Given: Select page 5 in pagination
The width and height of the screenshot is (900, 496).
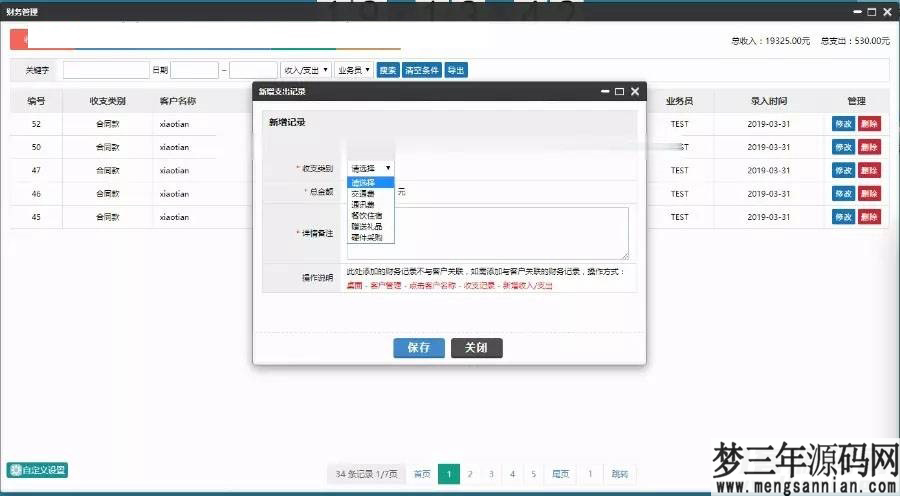Looking at the screenshot, I should [x=534, y=474].
